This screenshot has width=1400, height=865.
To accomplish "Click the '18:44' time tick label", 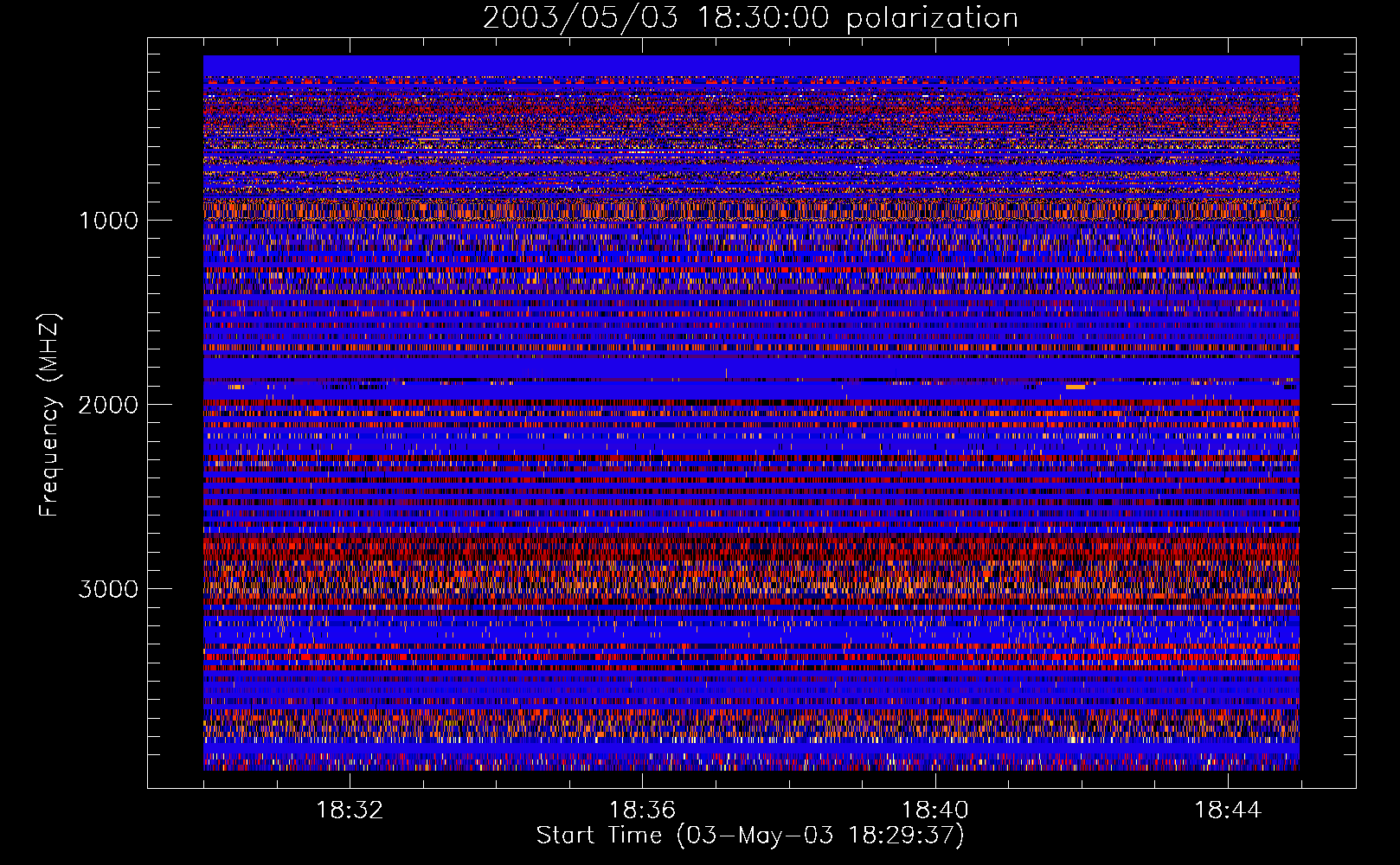I will [x=1228, y=811].
